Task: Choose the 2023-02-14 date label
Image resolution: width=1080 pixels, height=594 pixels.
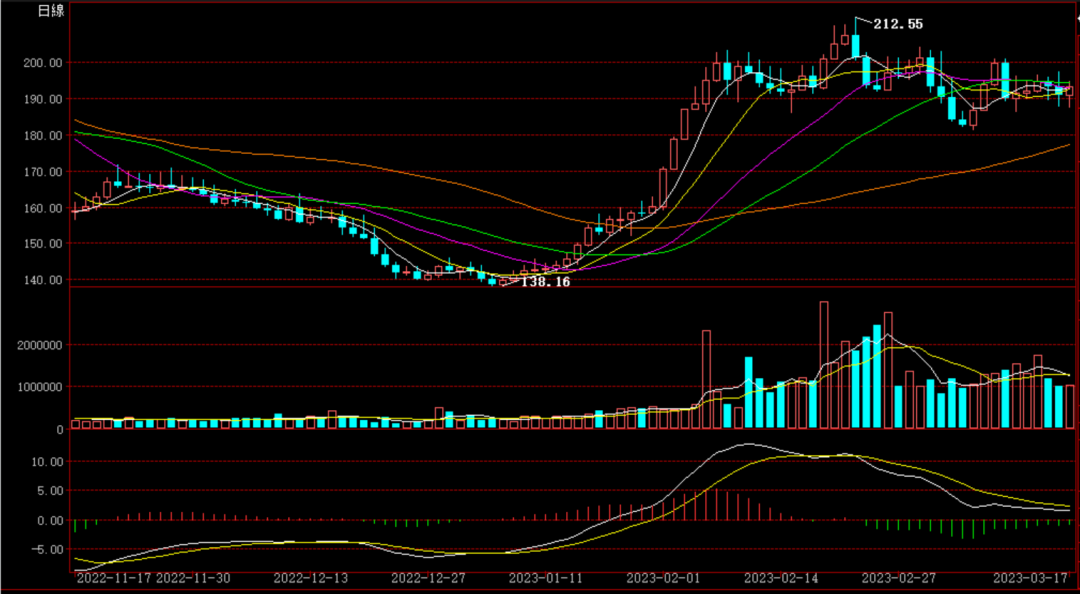Action: pyautogui.click(x=781, y=578)
